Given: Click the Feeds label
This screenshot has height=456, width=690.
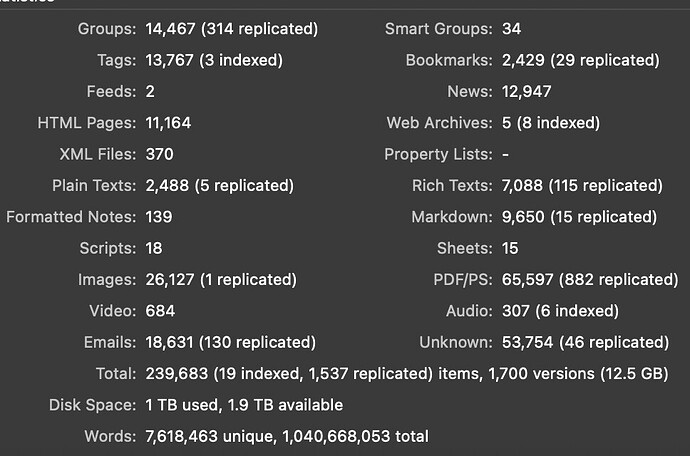Looking at the screenshot, I should coord(111,92).
